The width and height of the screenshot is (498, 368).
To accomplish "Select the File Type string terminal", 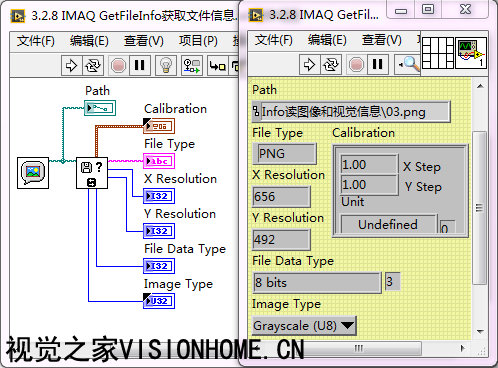I will pyautogui.click(x=159, y=161).
